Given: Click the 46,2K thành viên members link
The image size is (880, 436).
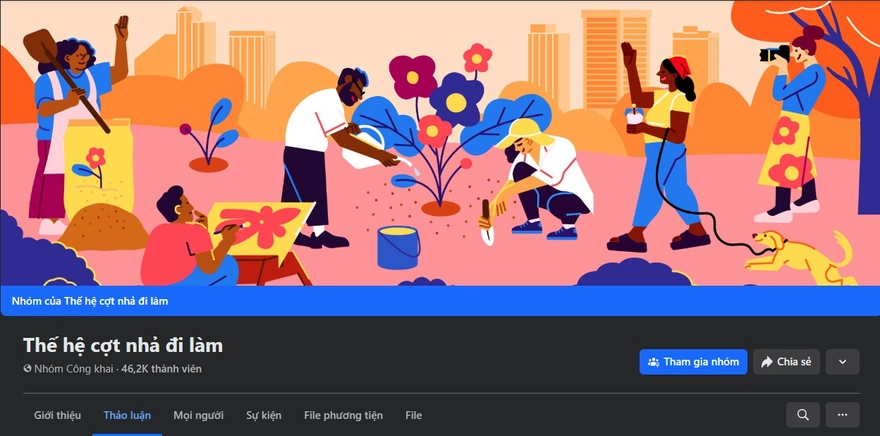Looking at the screenshot, I should click(x=161, y=369).
